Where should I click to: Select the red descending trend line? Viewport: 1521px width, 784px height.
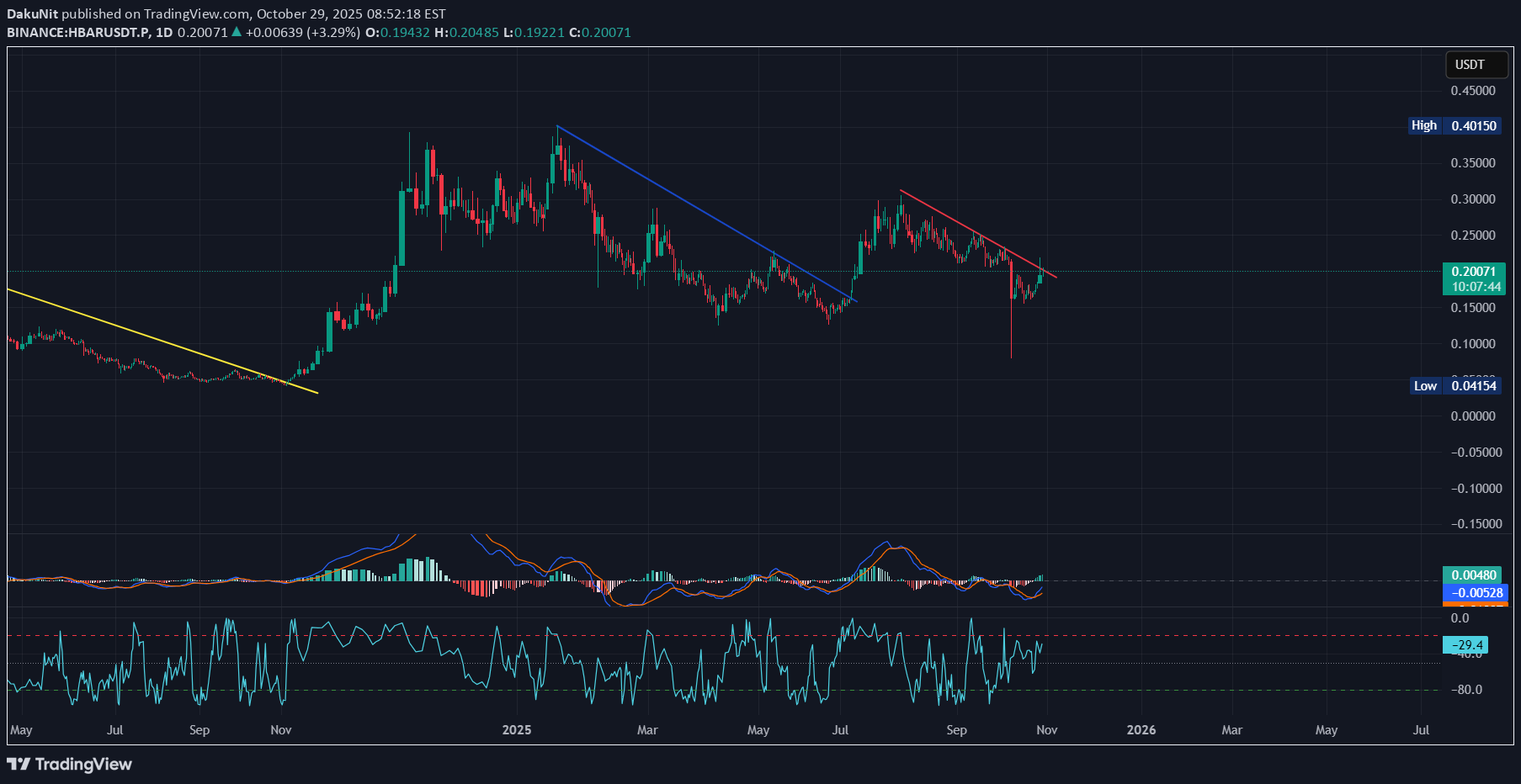pos(976,233)
